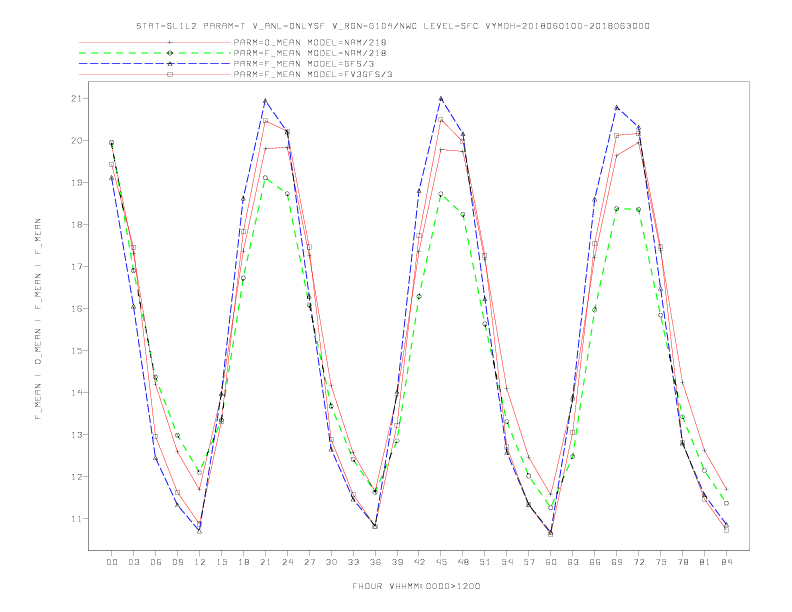Click the vertical y-axis label F_MEAN | O_MEAN

(x=38, y=319)
